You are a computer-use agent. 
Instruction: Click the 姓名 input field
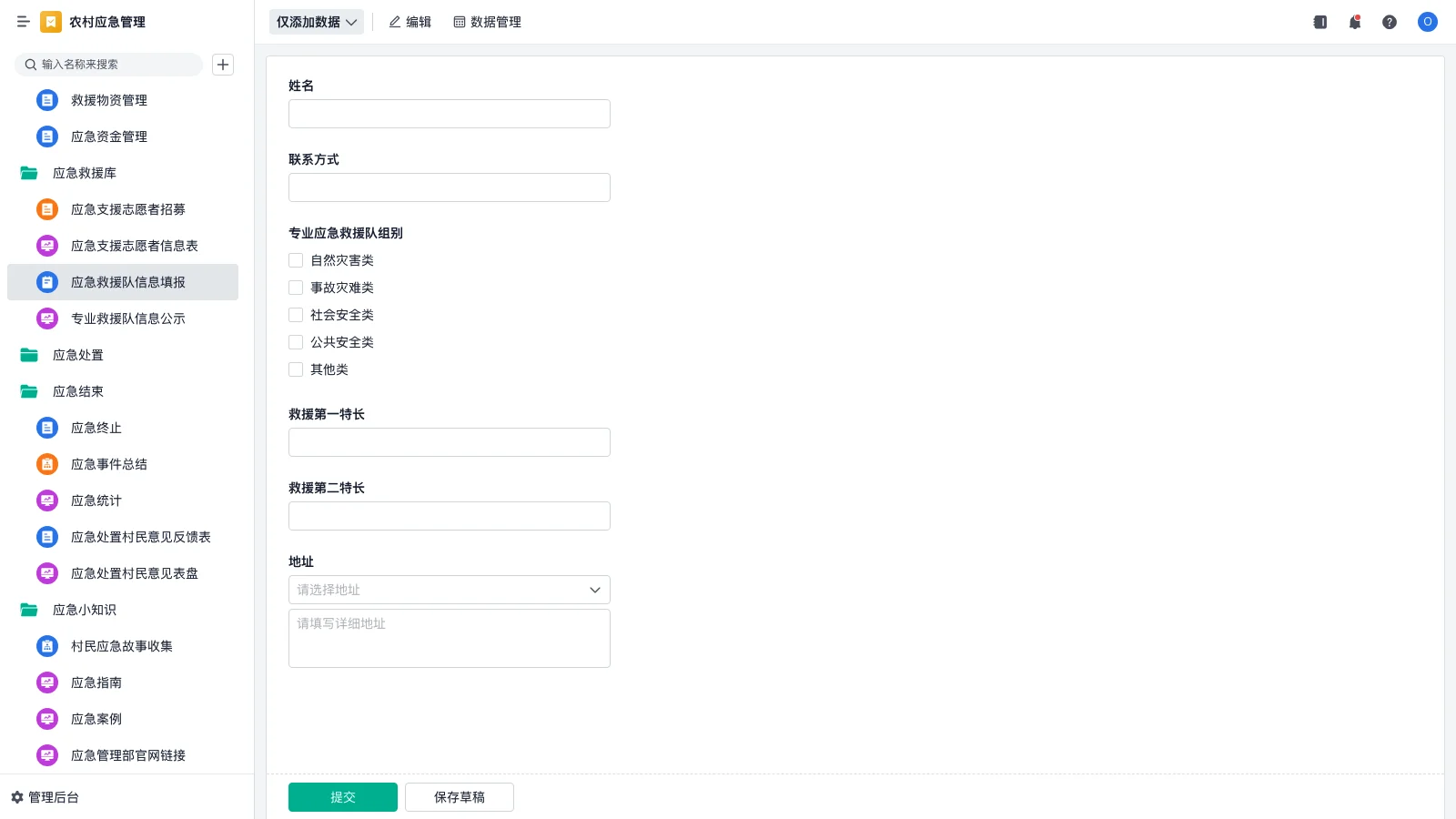(450, 114)
